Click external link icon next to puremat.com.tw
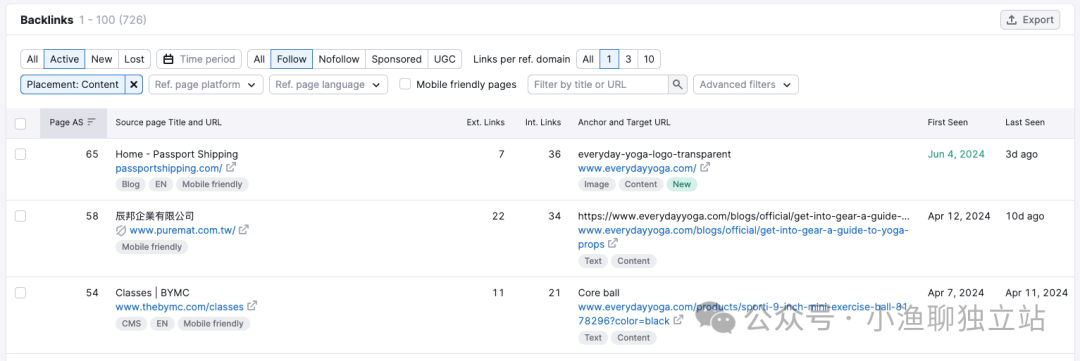The height and width of the screenshot is (361, 1080). 244,229
